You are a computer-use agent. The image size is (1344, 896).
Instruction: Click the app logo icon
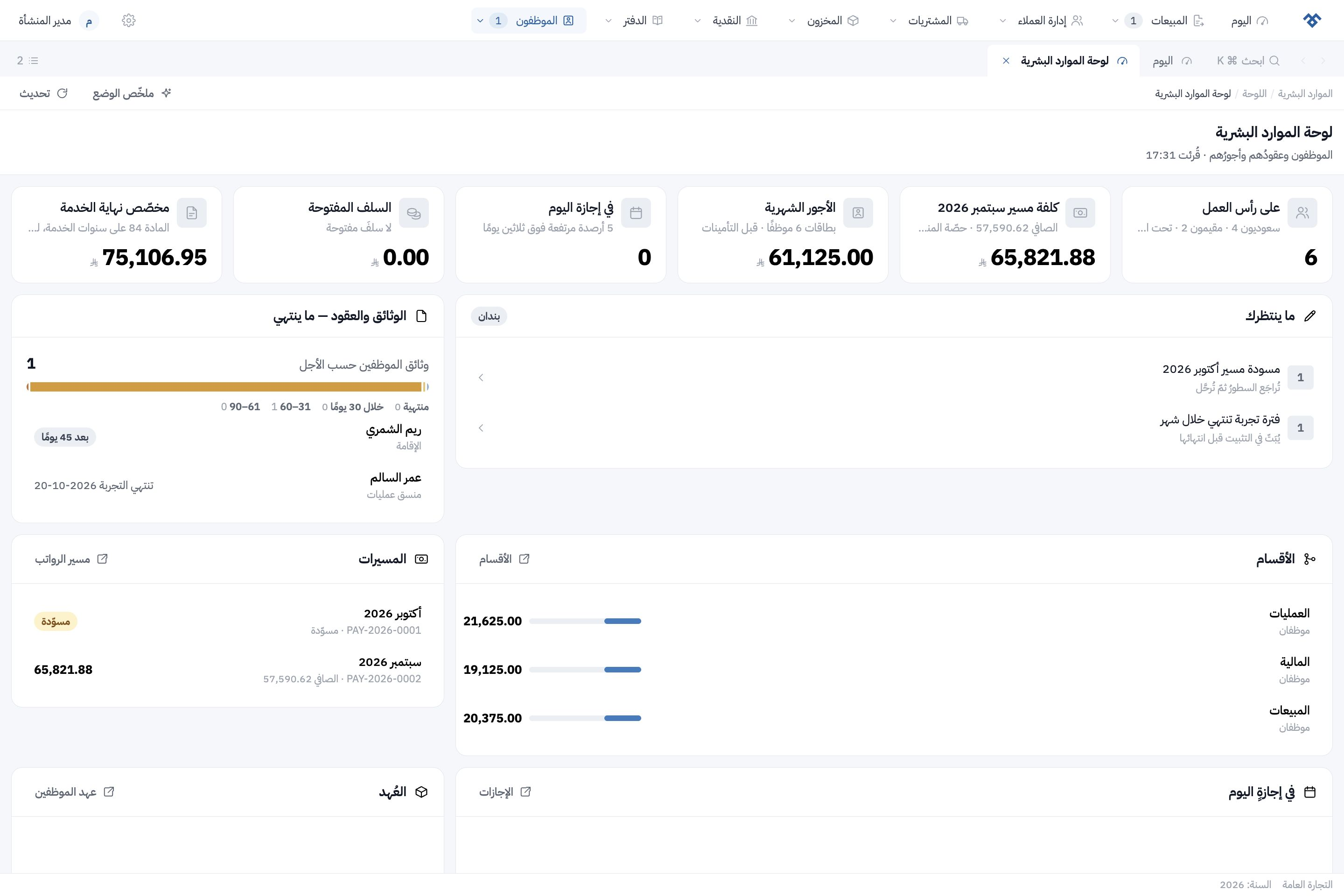[x=1312, y=21]
